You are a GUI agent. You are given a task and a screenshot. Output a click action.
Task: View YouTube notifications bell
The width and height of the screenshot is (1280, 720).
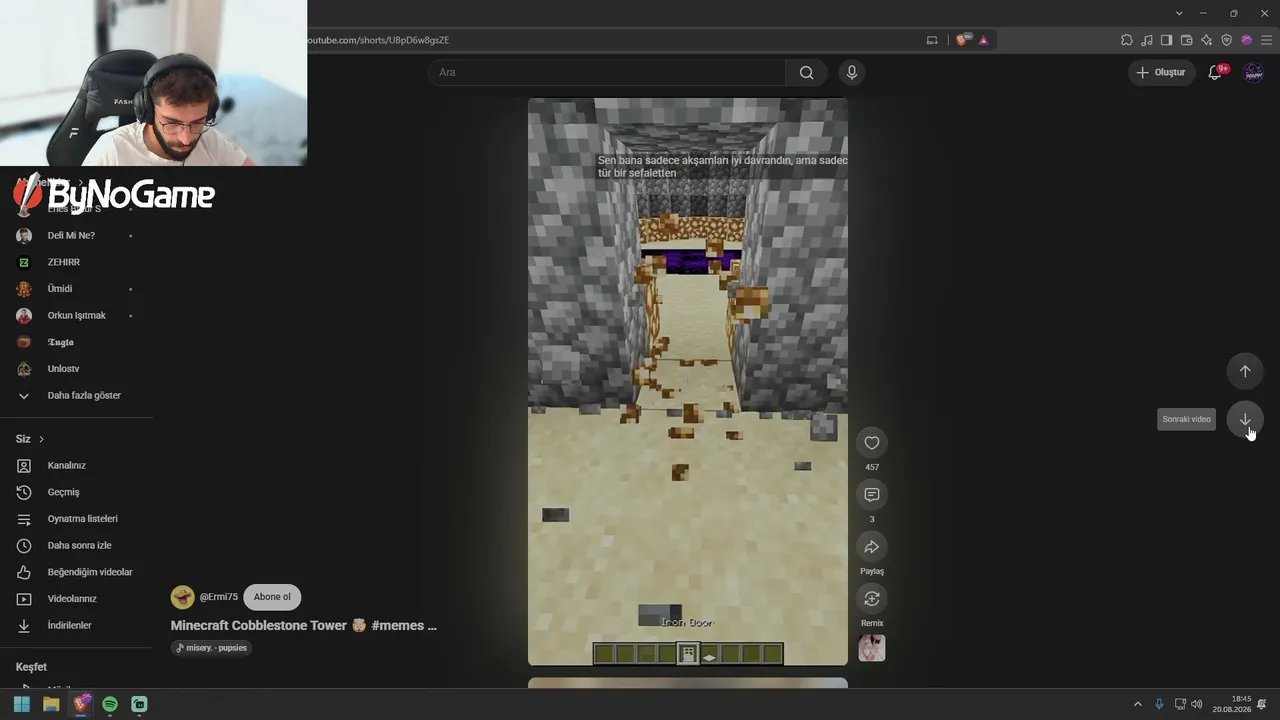[1216, 72]
